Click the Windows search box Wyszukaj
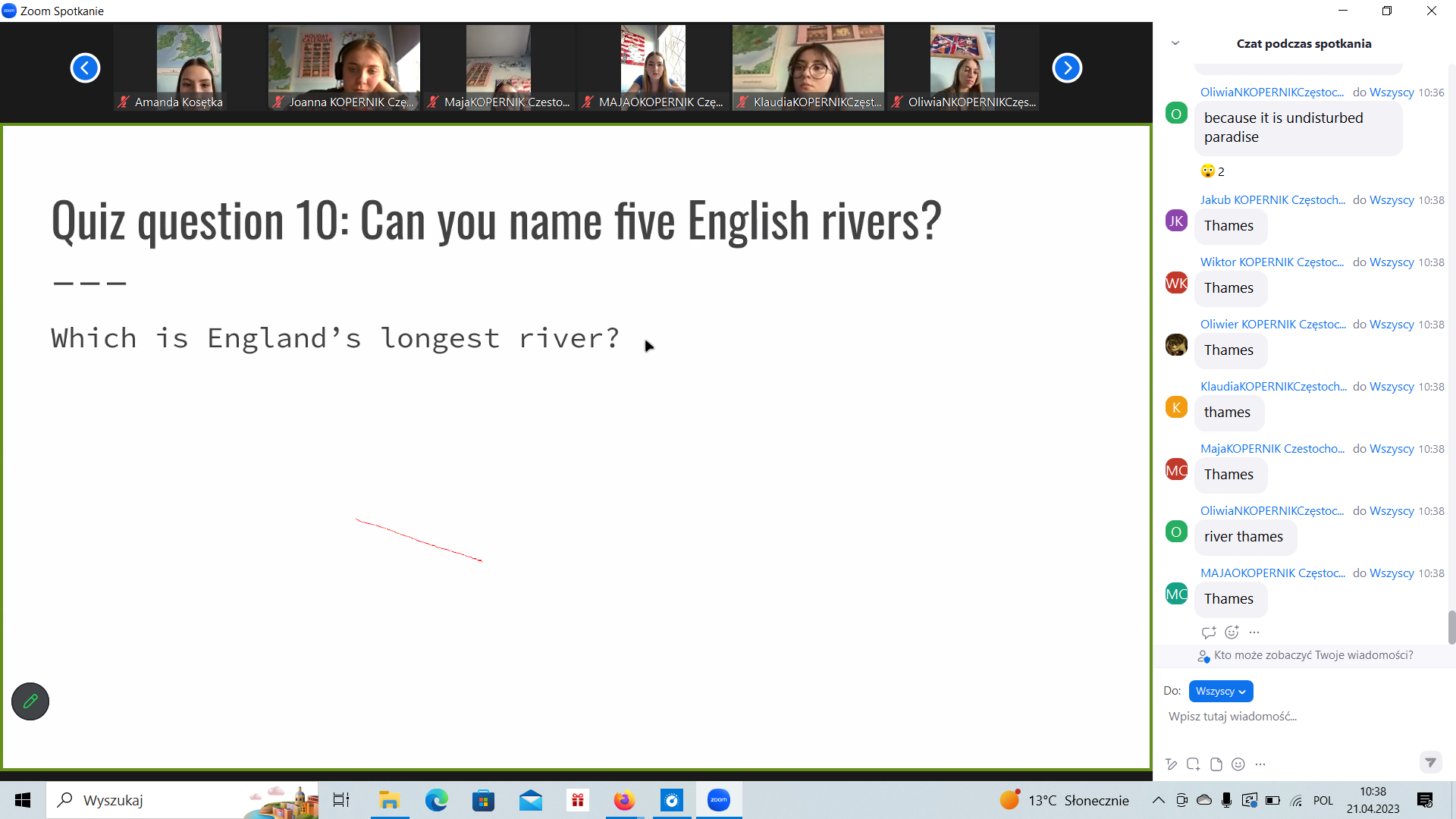Screen dimensions: 1456x819 [182, 800]
